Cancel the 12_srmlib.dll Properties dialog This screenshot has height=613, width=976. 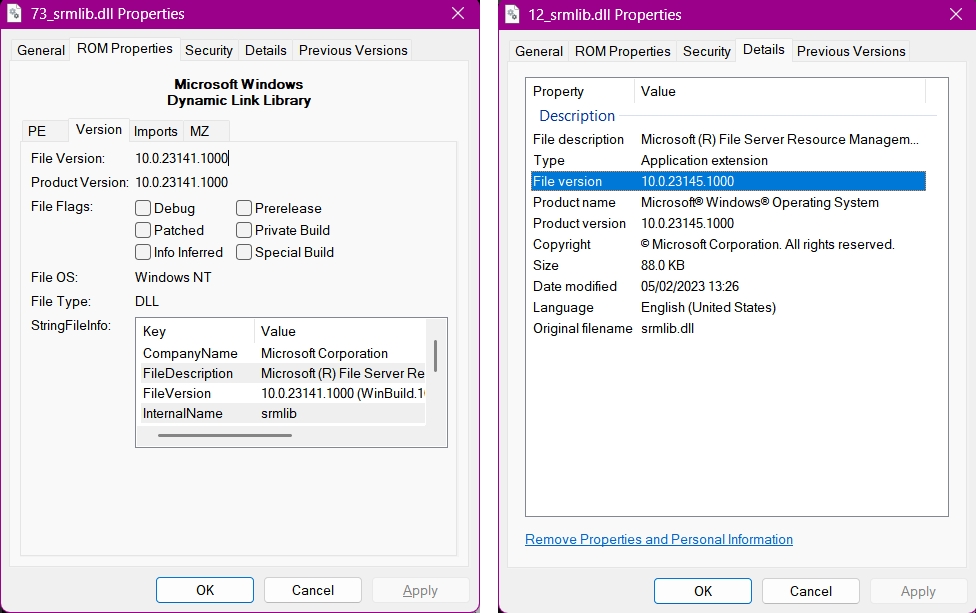tap(810, 591)
